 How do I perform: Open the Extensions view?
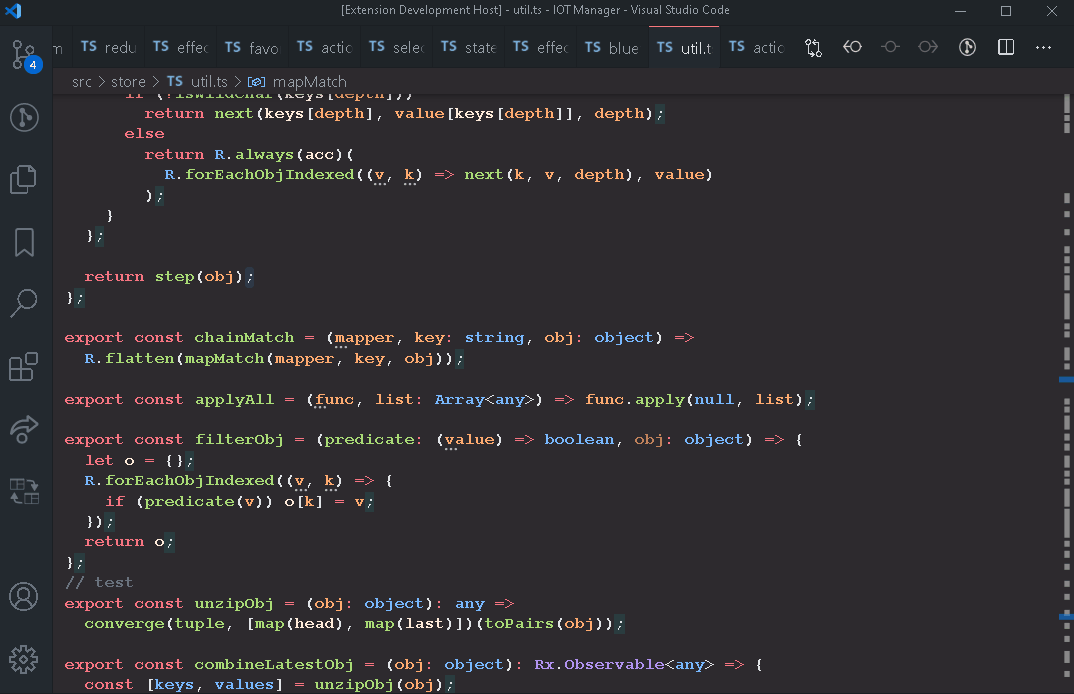24,367
